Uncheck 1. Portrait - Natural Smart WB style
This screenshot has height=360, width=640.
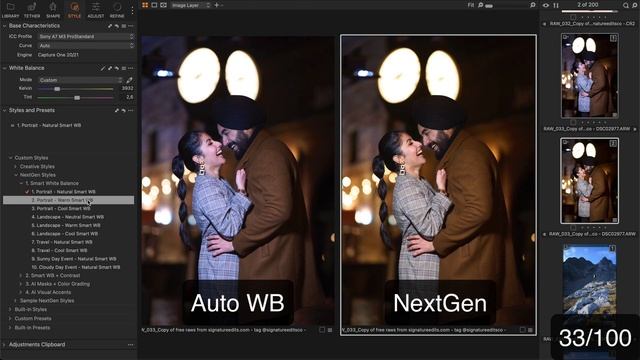(x=27, y=191)
